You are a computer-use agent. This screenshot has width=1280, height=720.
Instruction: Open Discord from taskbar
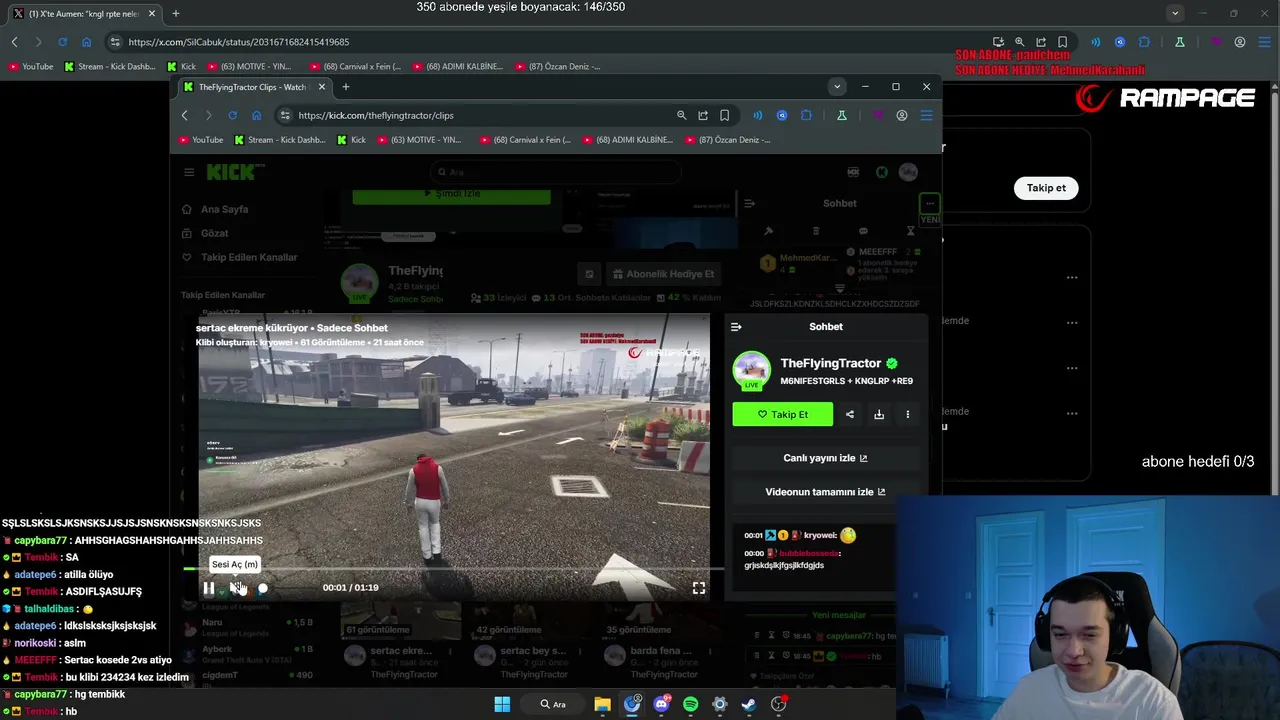[661, 704]
